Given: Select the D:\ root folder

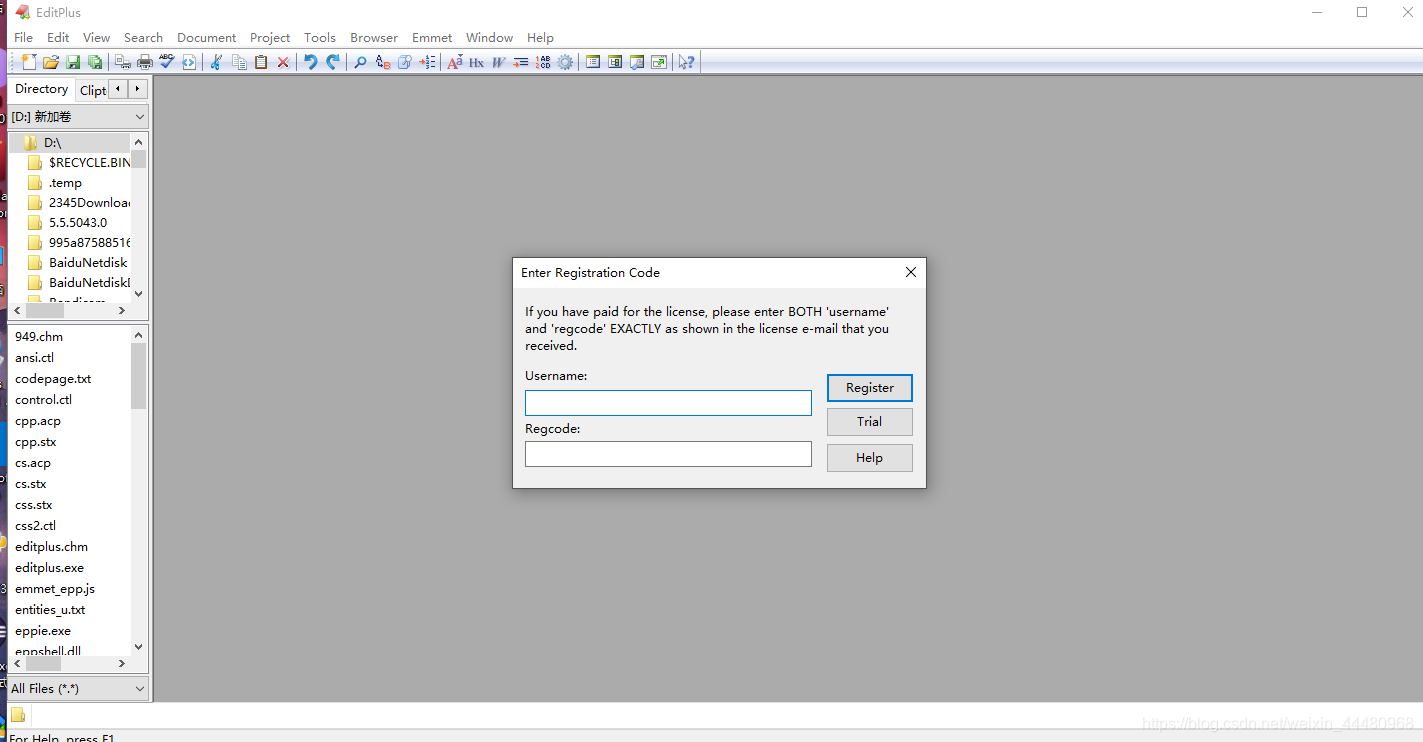Looking at the screenshot, I should pyautogui.click(x=52, y=143).
